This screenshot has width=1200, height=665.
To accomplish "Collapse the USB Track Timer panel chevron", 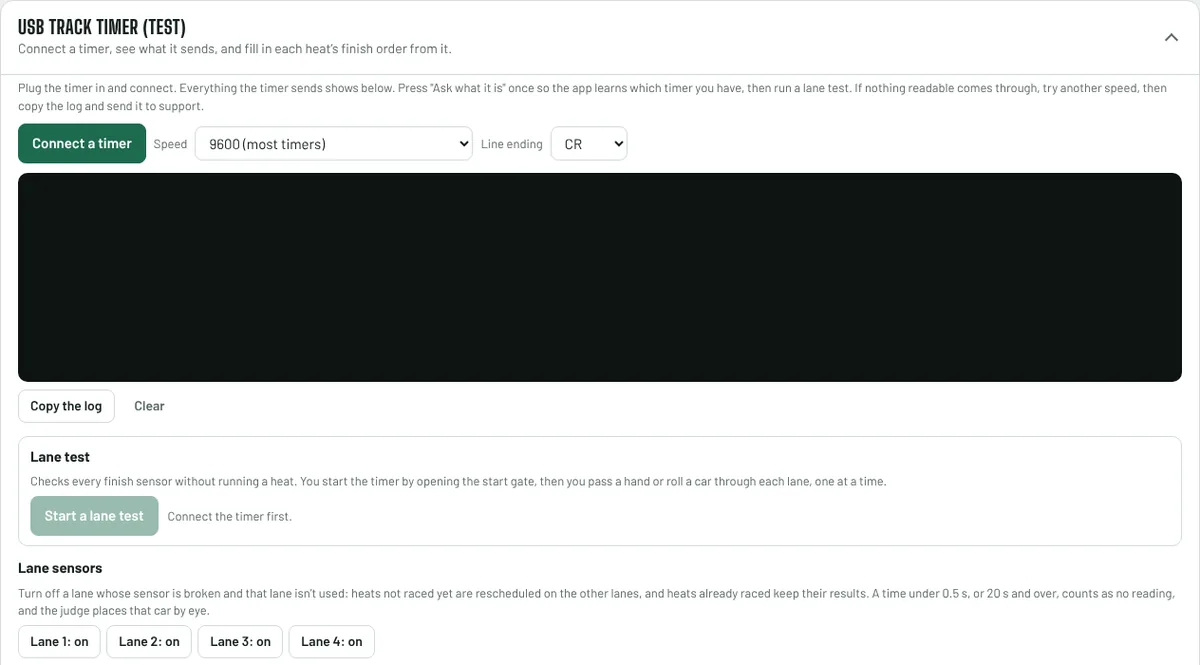I will click(1172, 38).
